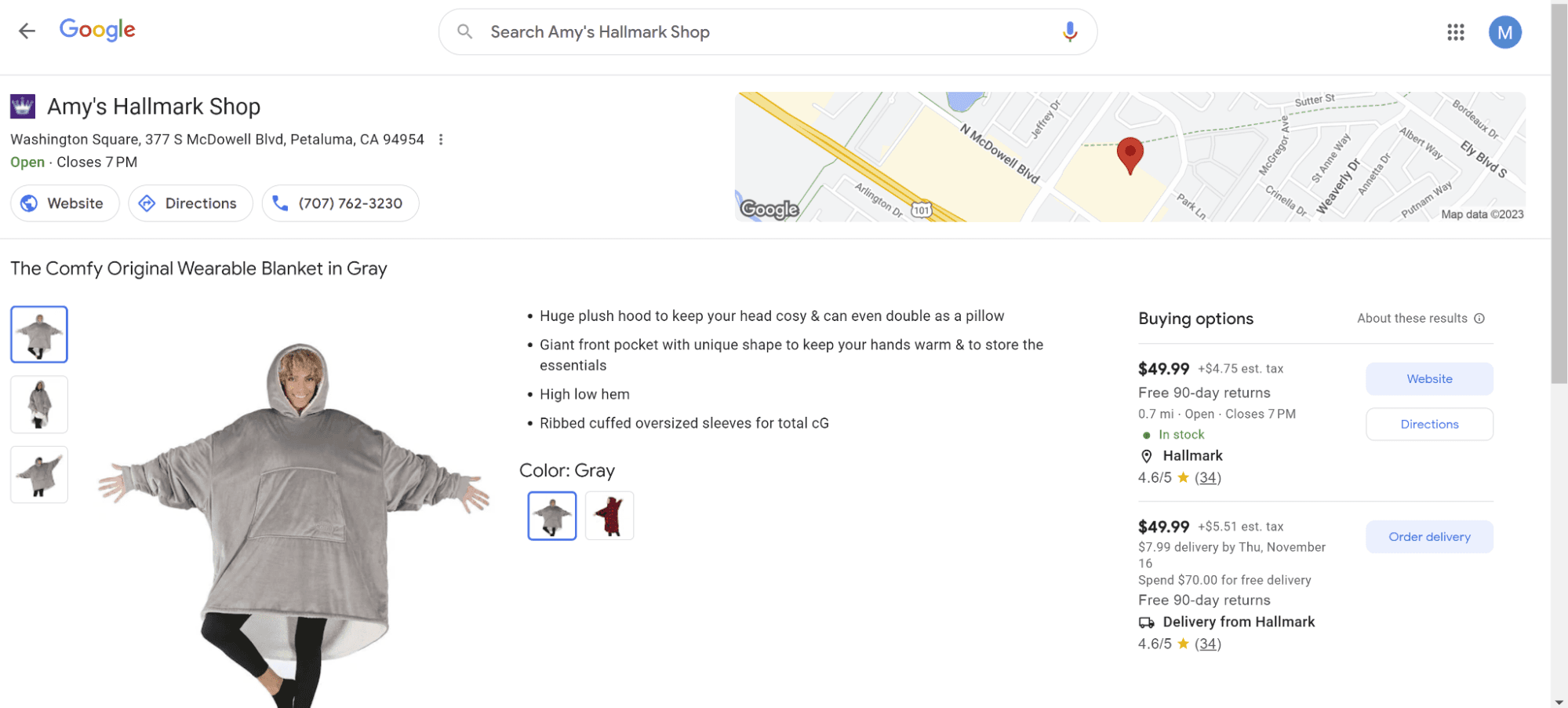Screen dimensions: 1568x708
Task: Click the magnifier search icon
Action: (x=464, y=32)
